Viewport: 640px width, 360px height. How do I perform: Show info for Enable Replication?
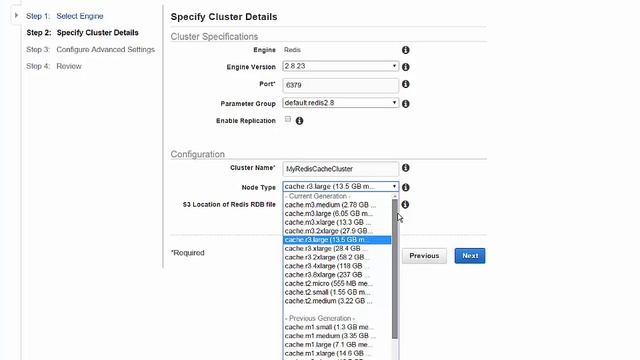point(299,121)
